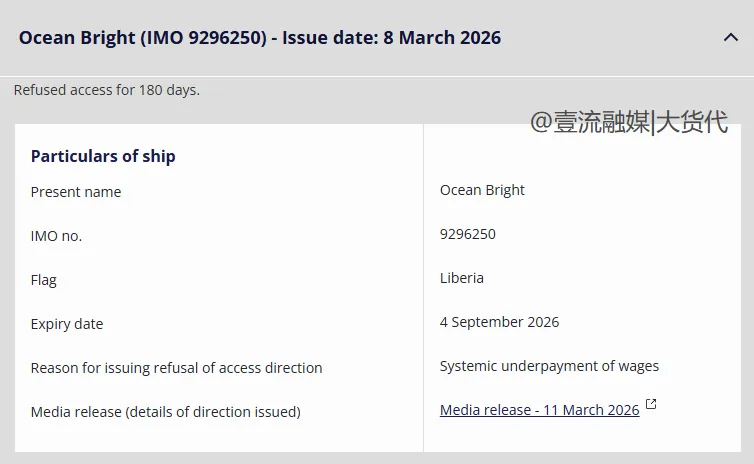The width and height of the screenshot is (754, 464).
Task: Click the 'Refused access for 180 days' text
Action: pyautogui.click(x=107, y=90)
